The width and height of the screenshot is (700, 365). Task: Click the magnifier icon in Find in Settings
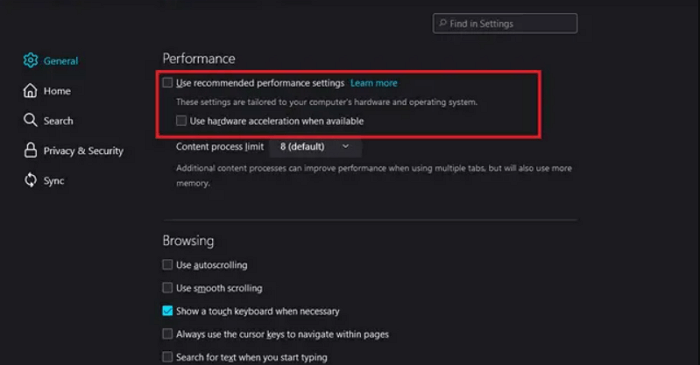[x=442, y=23]
